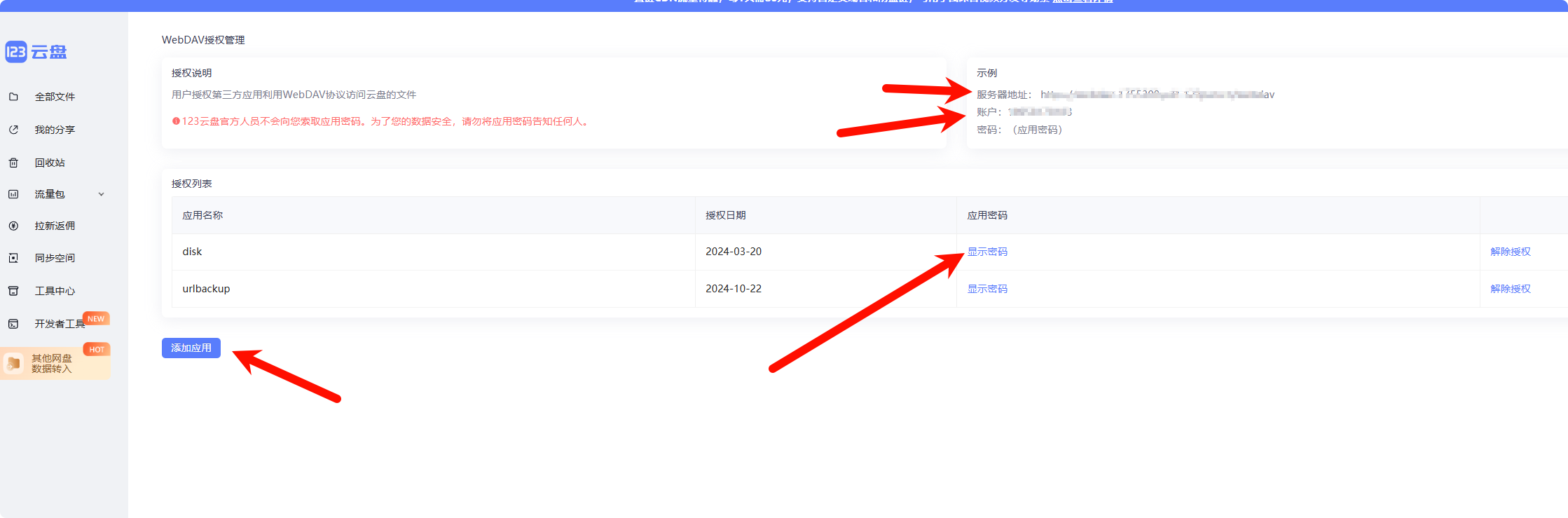Click the 流量包 chart icon
Viewport: 1568px width, 518px height.
(13, 194)
